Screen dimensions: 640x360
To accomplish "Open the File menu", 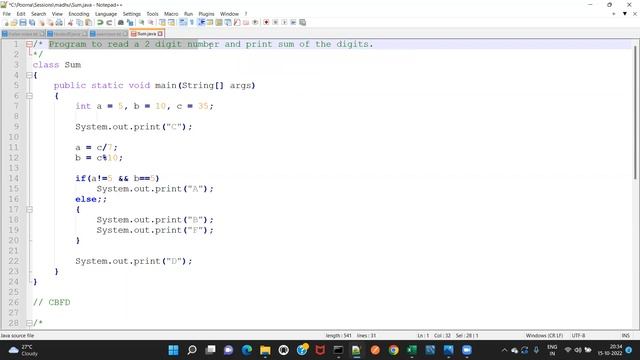I will (x=7, y=14).
